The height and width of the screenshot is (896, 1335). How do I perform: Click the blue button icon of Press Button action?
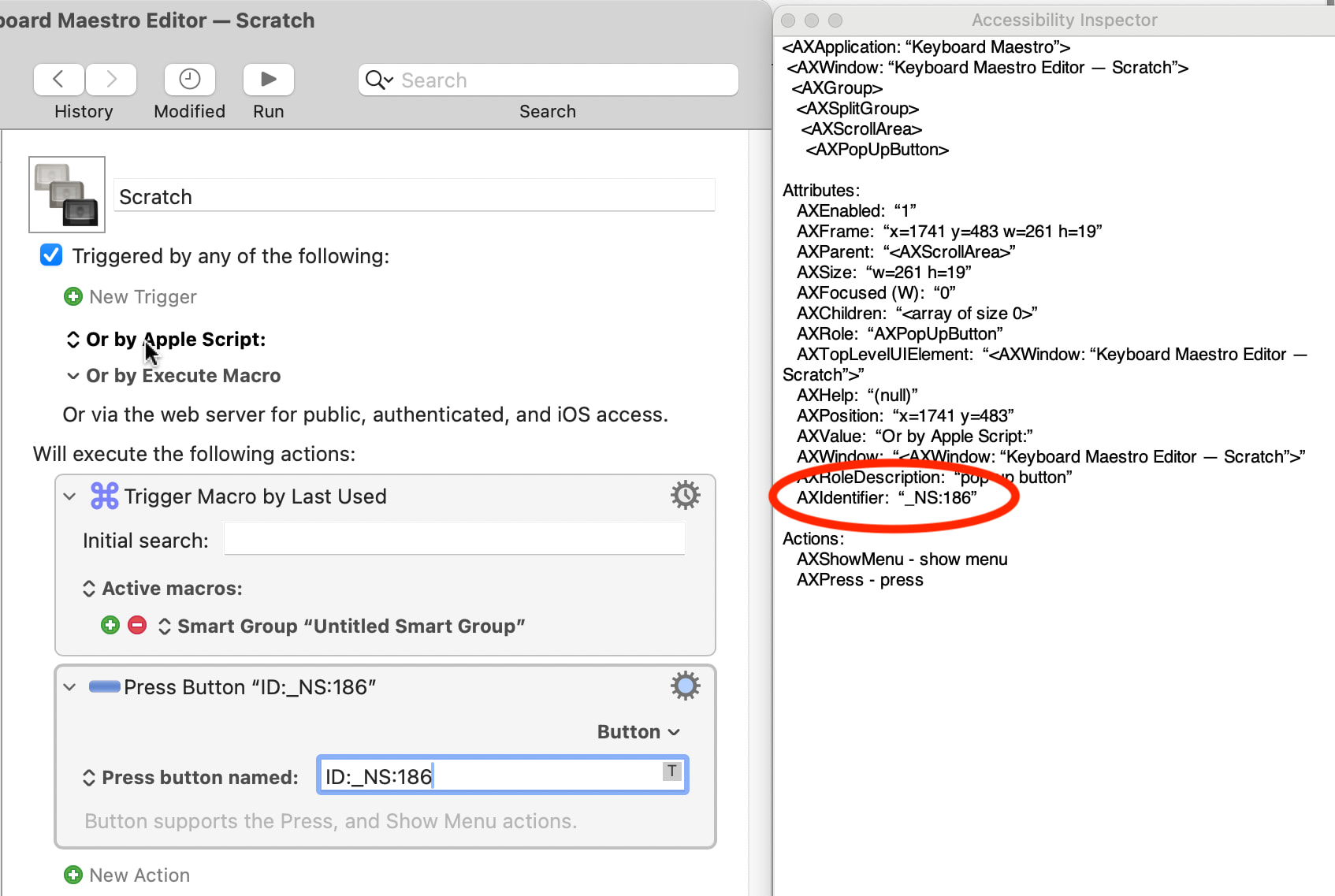(x=105, y=686)
